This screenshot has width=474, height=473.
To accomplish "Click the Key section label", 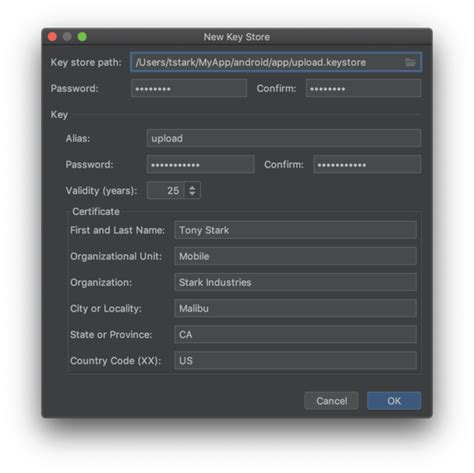I will pyautogui.click(x=59, y=115).
